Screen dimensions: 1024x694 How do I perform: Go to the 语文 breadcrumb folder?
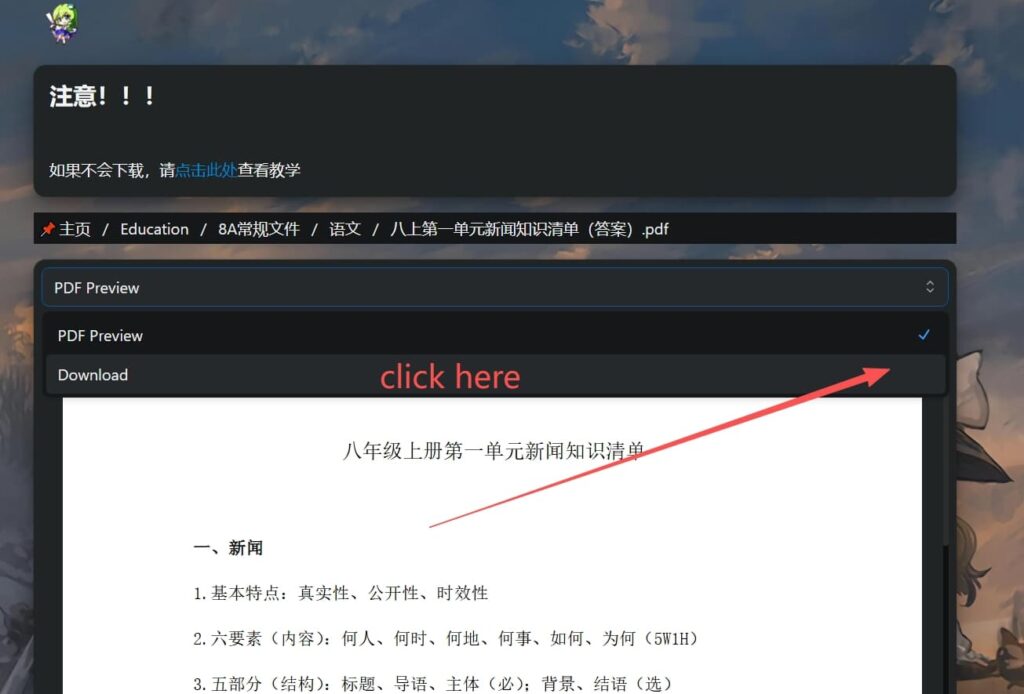tap(345, 229)
